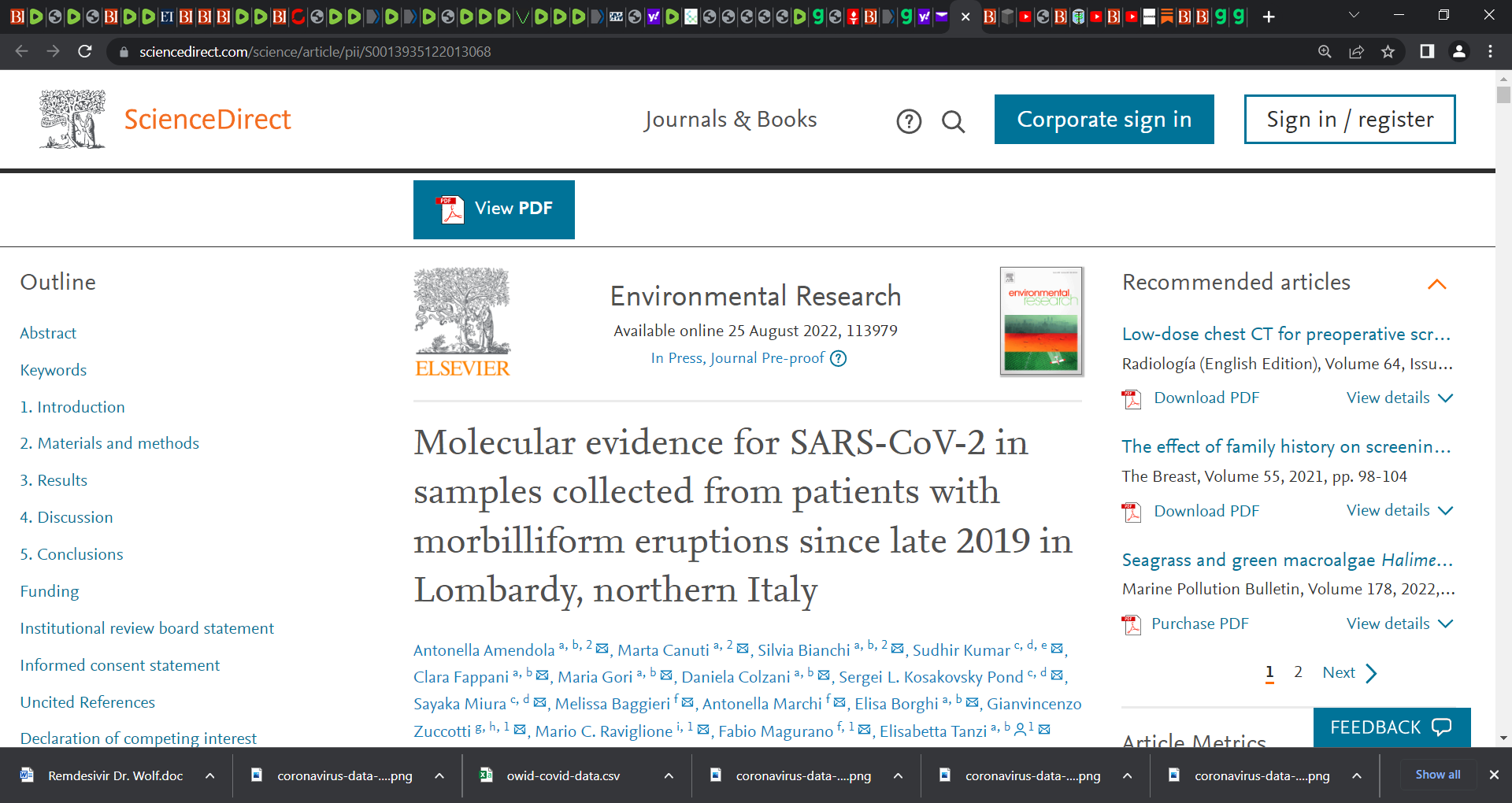This screenshot has height=803, width=1512.
Task: Click the In Press info question icon
Action: (x=839, y=359)
